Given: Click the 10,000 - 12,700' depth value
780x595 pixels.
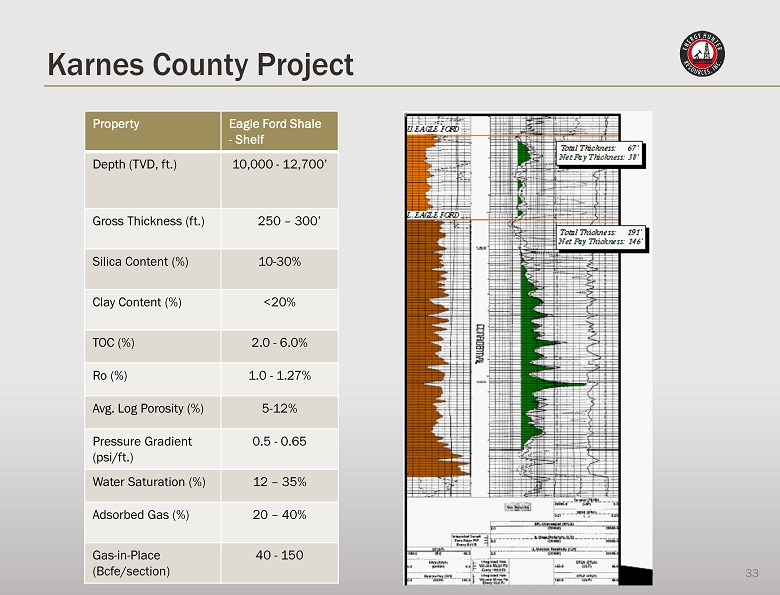Looking at the screenshot, I should tap(279, 164).
